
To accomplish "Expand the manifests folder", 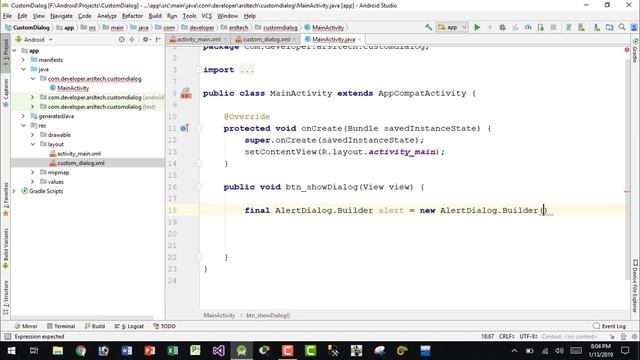I will 23,60.
